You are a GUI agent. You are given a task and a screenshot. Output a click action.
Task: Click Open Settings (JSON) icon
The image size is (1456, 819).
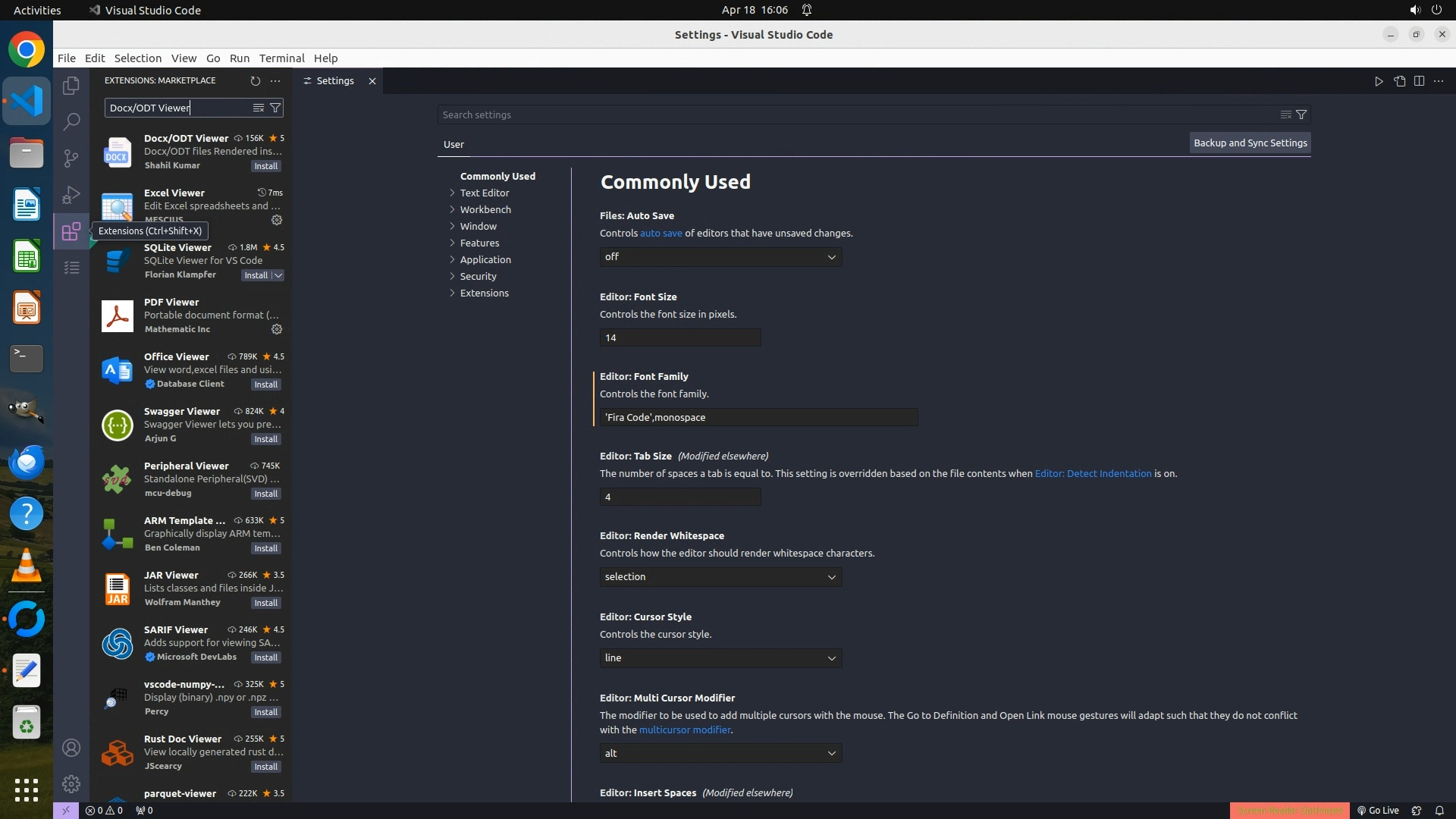(1399, 81)
